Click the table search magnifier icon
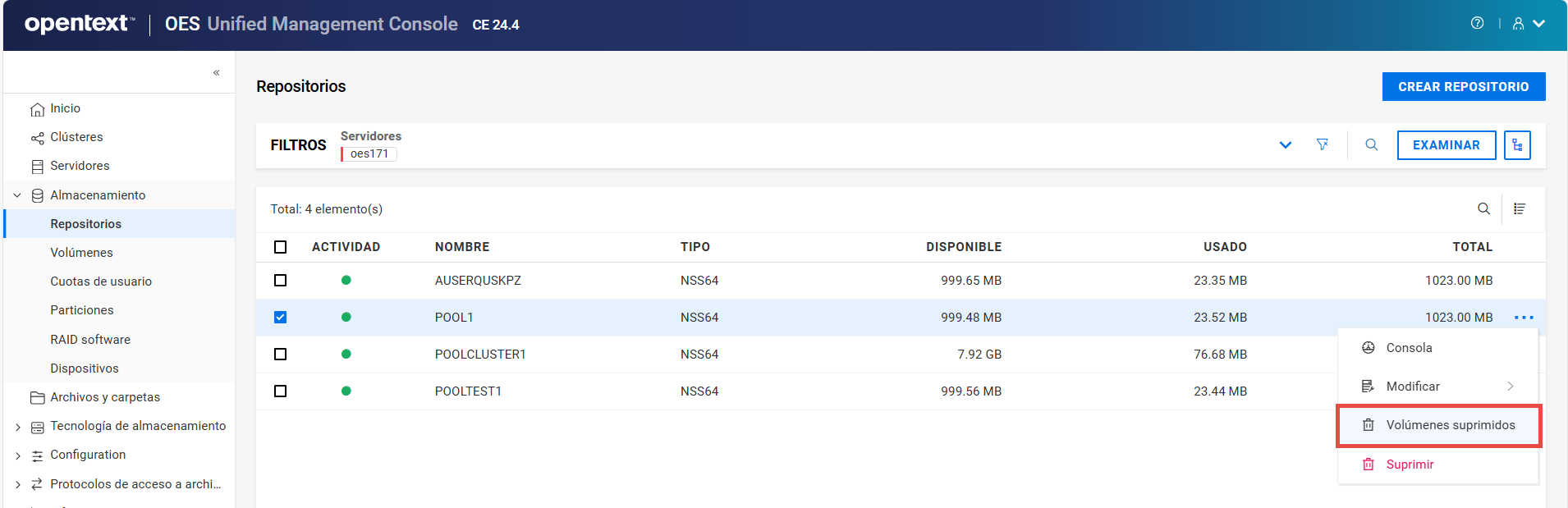Image resolution: width=1568 pixels, height=508 pixels. pyautogui.click(x=1483, y=208)
